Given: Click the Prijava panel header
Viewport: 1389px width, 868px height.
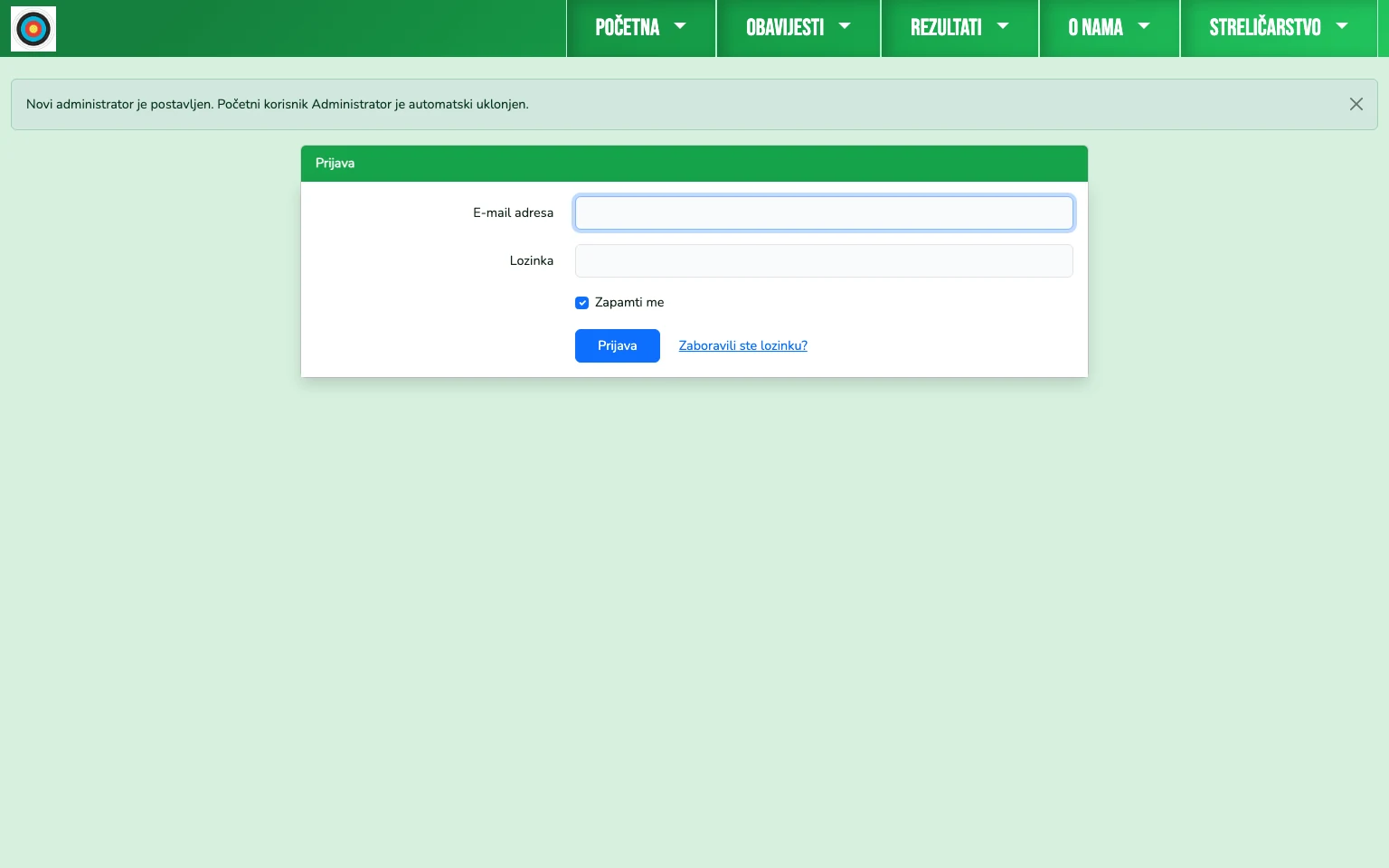Looking at the screenshot, I should click(335, 164).
